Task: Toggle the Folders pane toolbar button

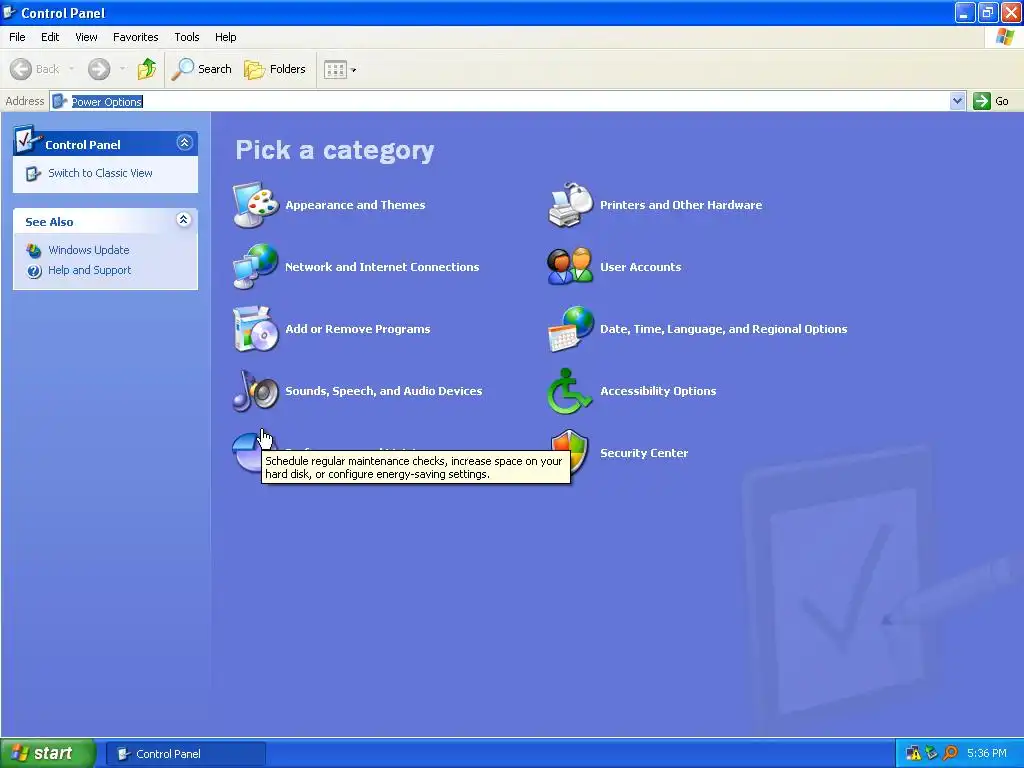Action: click(274, 69)
